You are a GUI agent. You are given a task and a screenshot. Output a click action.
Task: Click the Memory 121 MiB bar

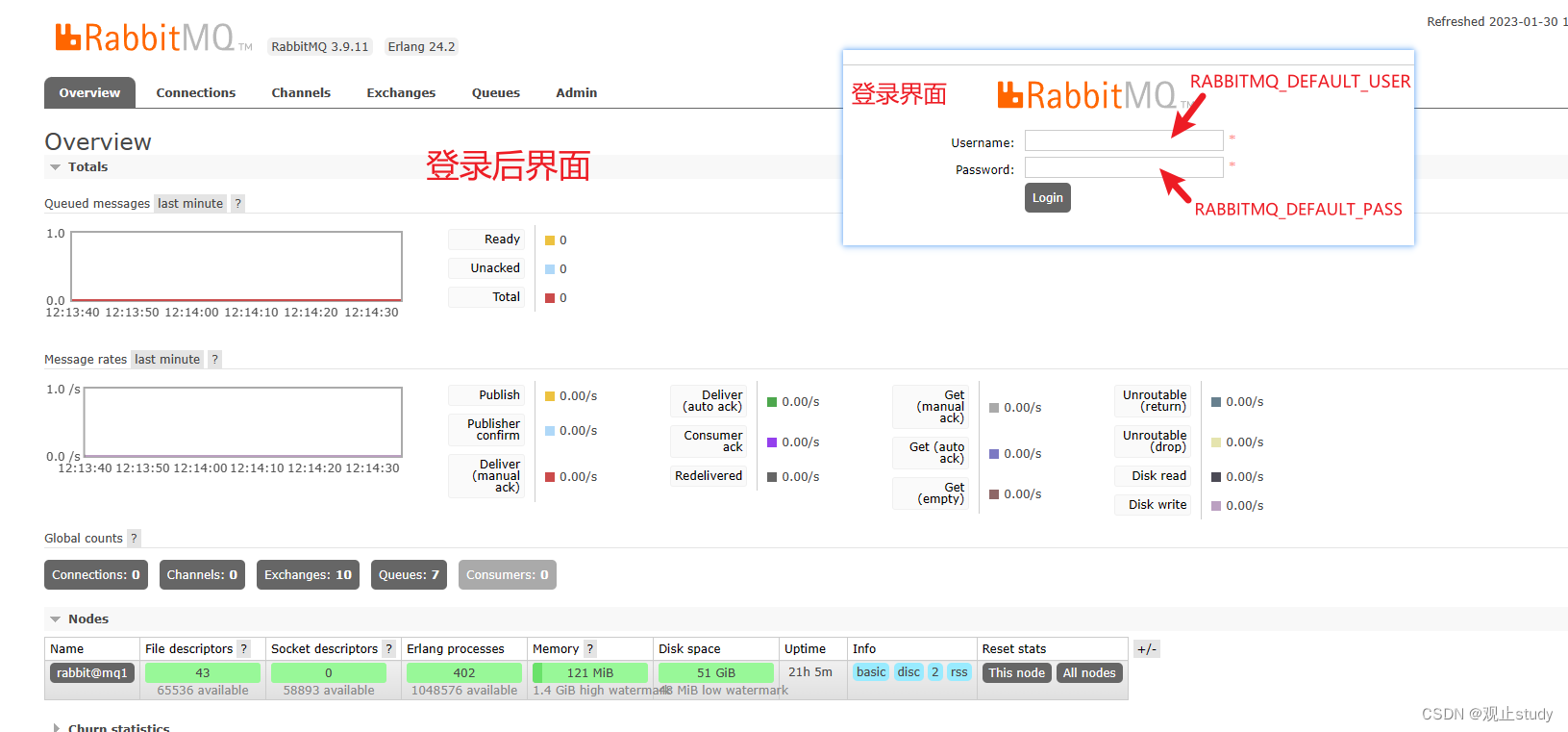[x=590, y=672]
